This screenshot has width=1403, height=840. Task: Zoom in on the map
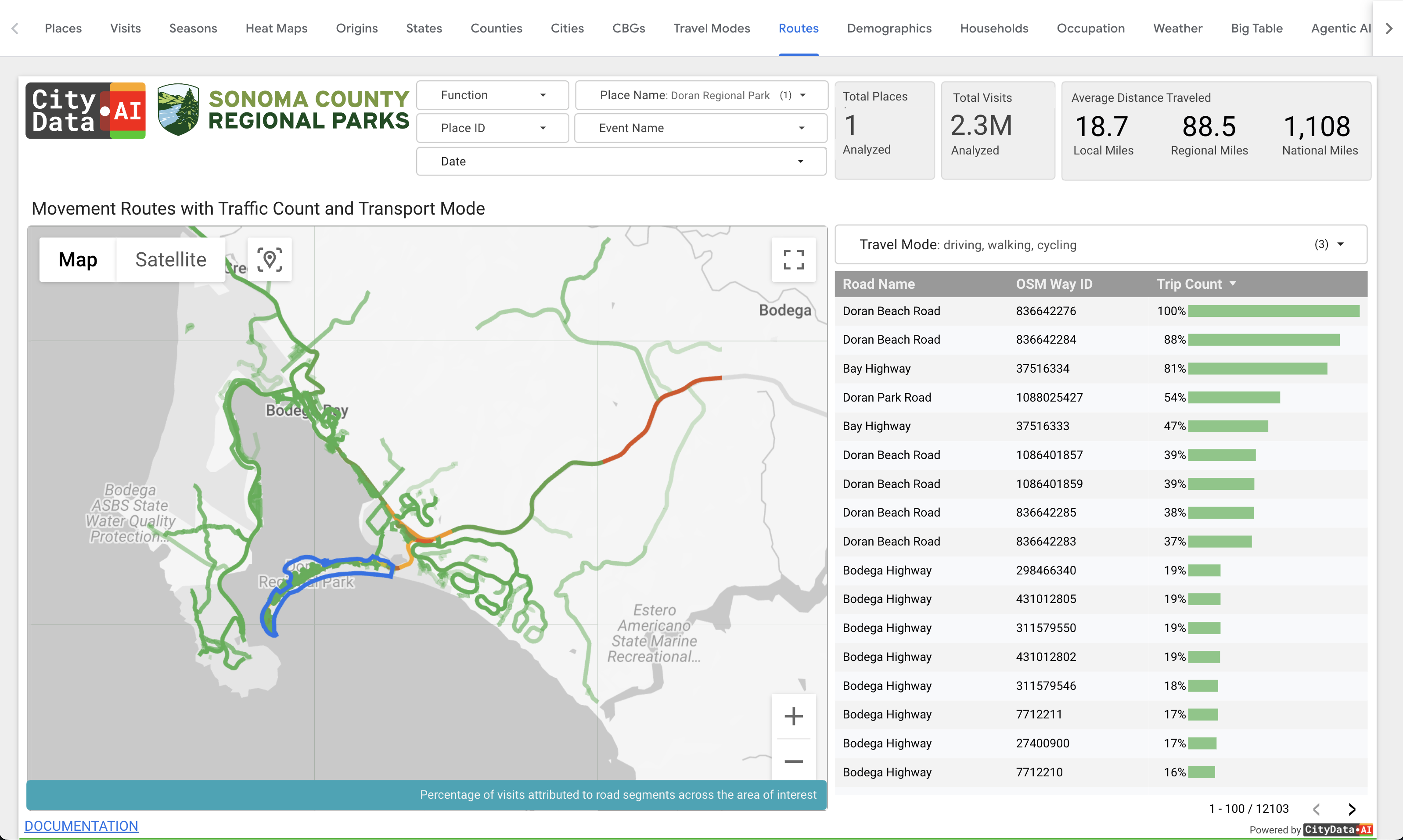793,716
